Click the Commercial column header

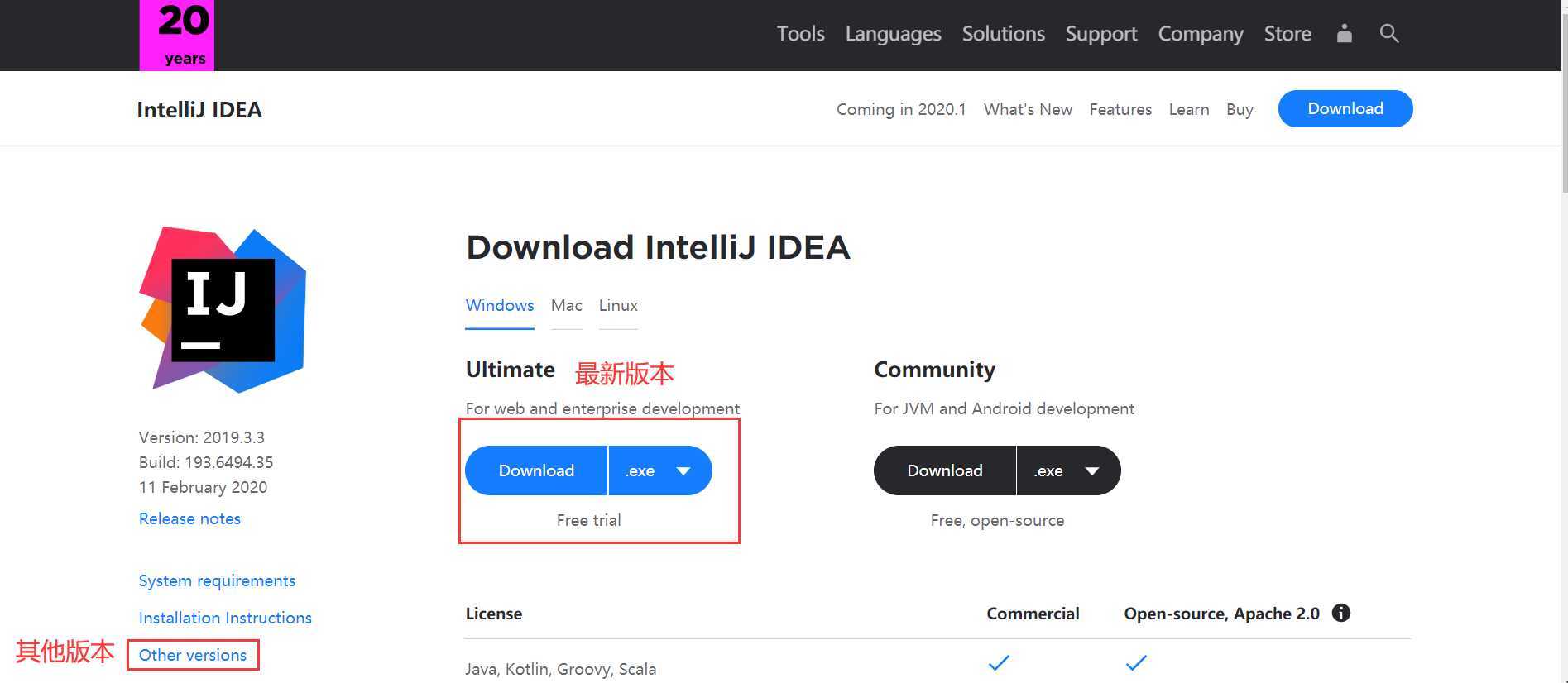(1033, 614)
